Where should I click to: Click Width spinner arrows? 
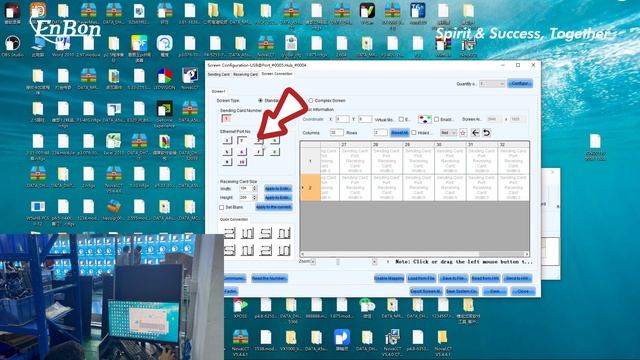pos(255,189)
